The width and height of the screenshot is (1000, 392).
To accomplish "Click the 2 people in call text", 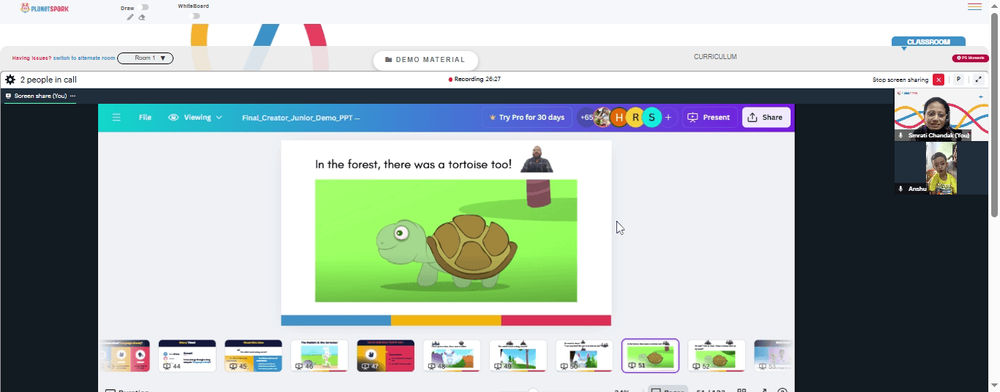I will (48, 80).
